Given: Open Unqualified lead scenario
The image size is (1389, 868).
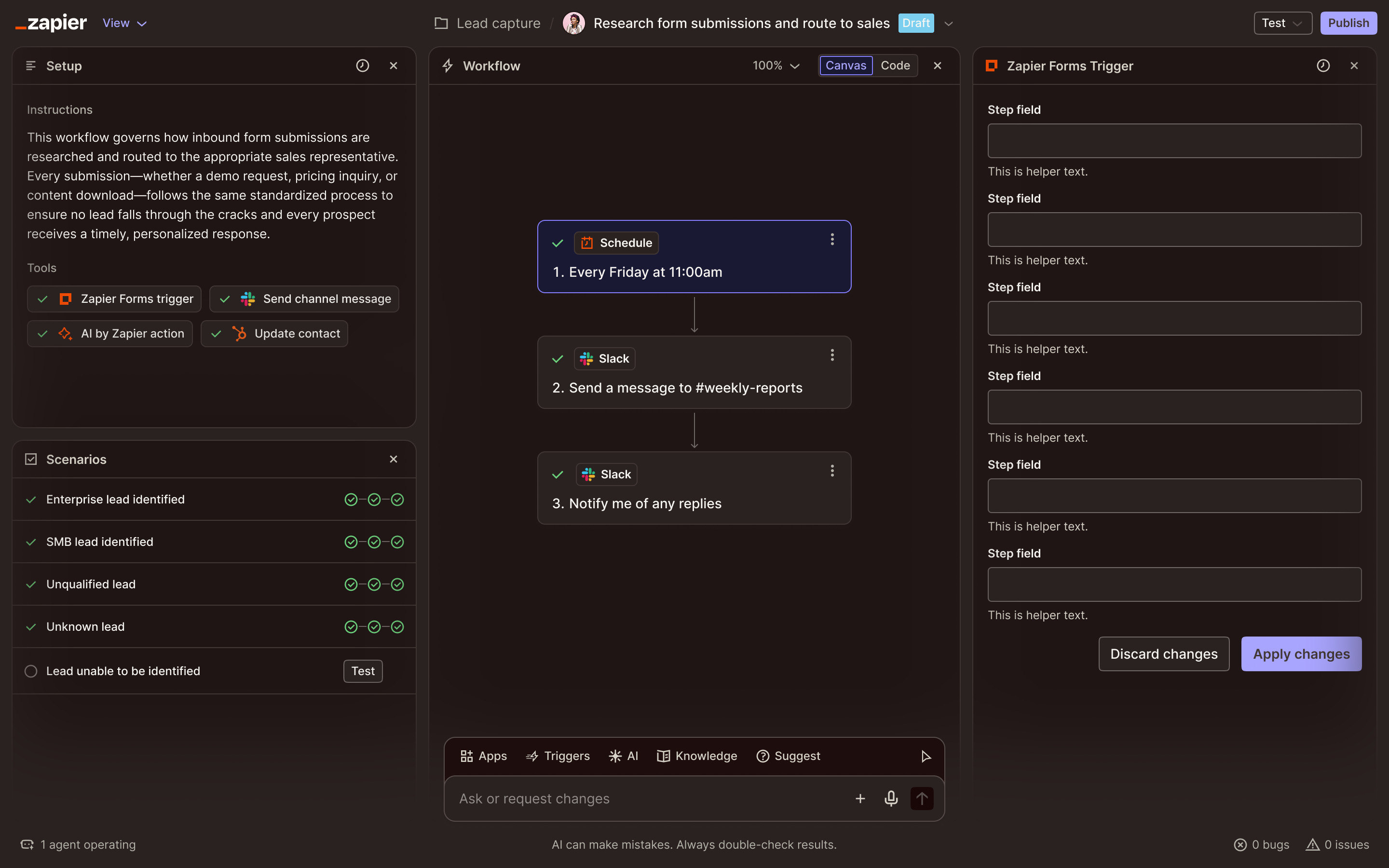Looking at the screenshot, I should pyautogui.click(x=214, y=584).
